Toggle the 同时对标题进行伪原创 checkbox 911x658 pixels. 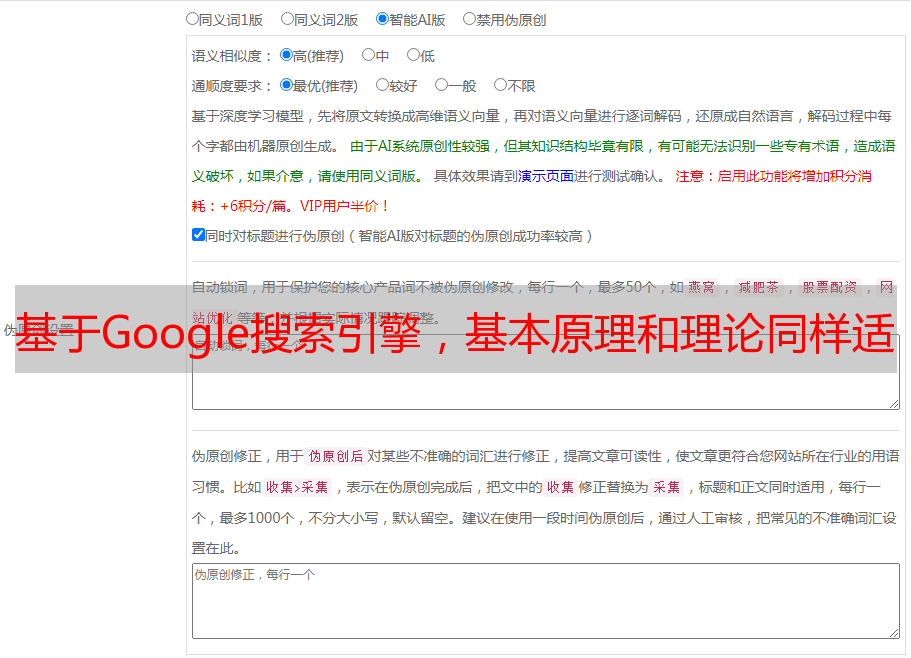(x=198, y=235)
